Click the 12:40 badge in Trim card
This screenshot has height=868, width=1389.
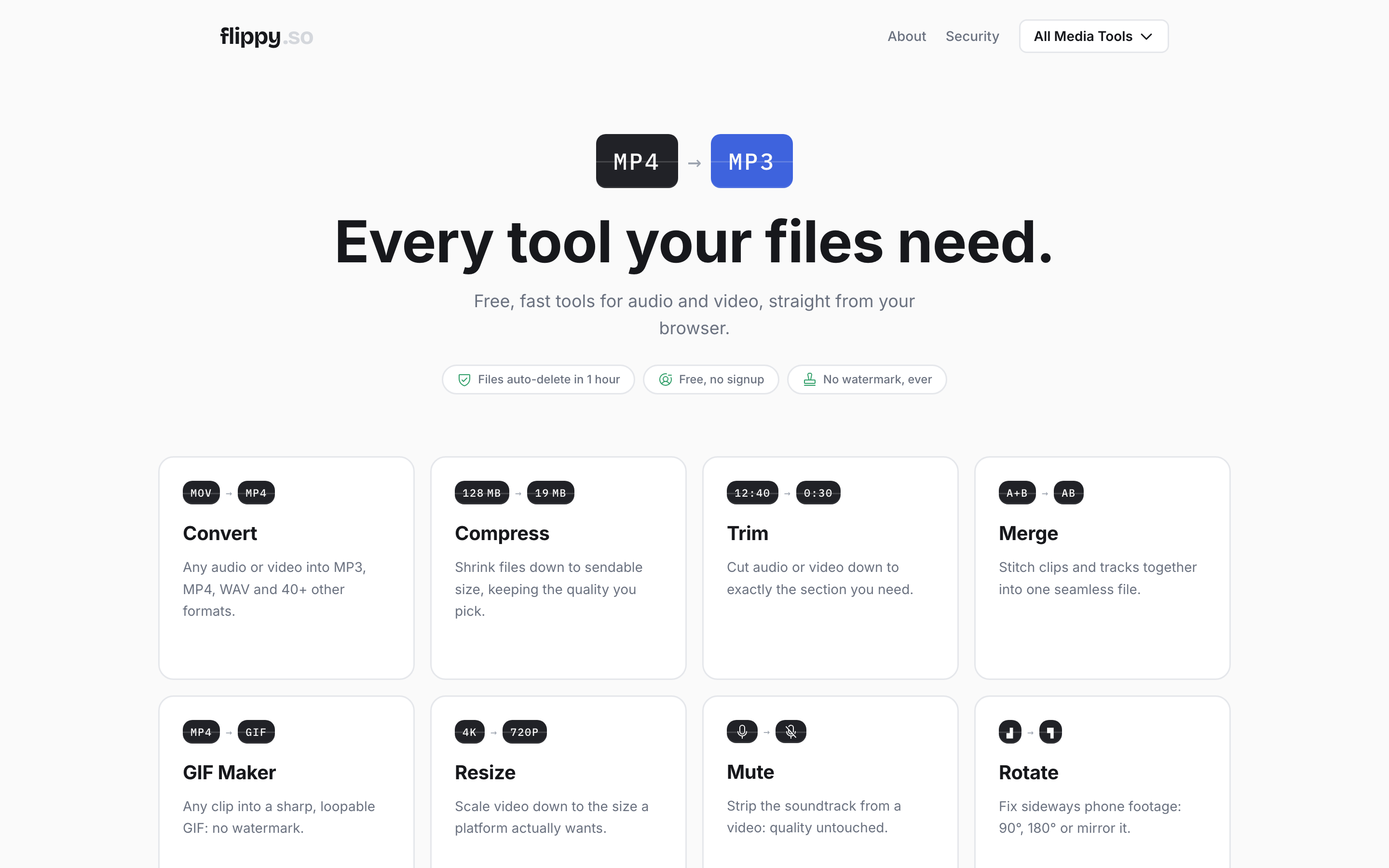pos(752,492)
